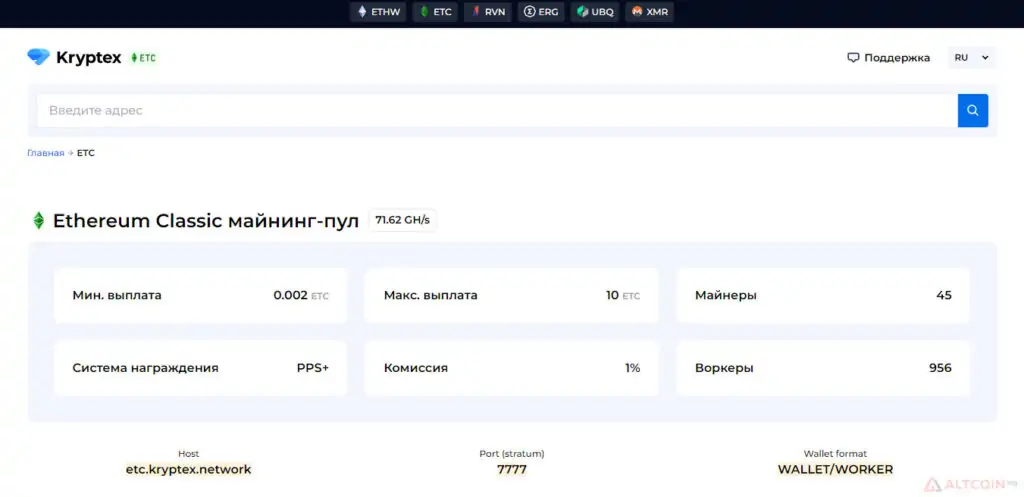This screenshot has width=1024, height=497.
Task: Open the XMR coin pool tab
Action: 649,12
